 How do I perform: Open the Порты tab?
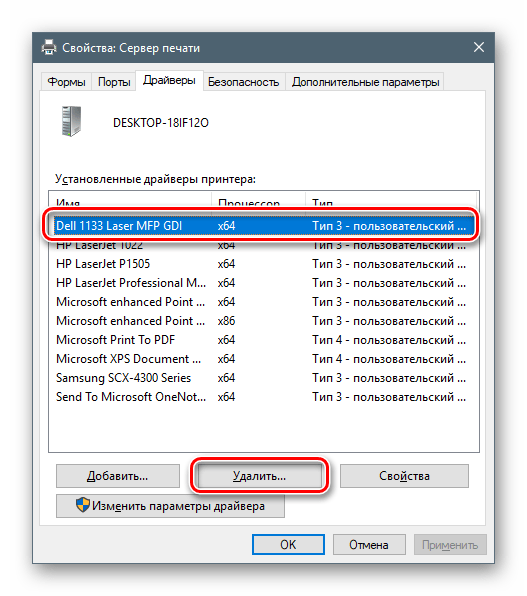[x=114, y=82]
